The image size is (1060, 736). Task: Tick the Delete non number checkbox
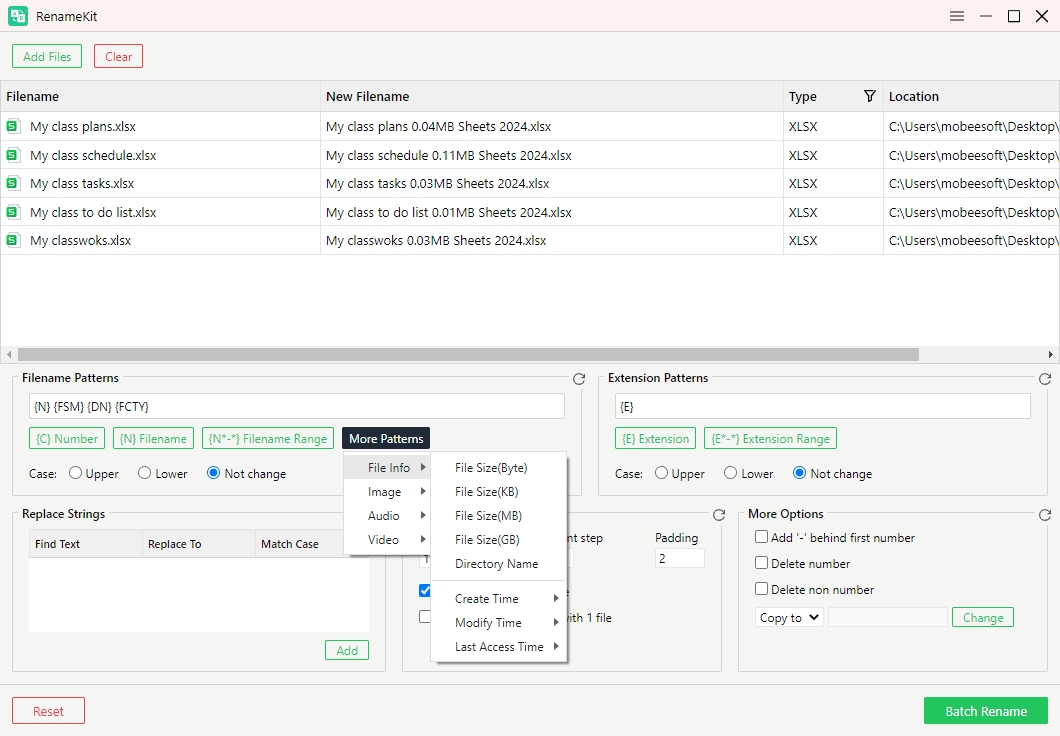(761, 589)
